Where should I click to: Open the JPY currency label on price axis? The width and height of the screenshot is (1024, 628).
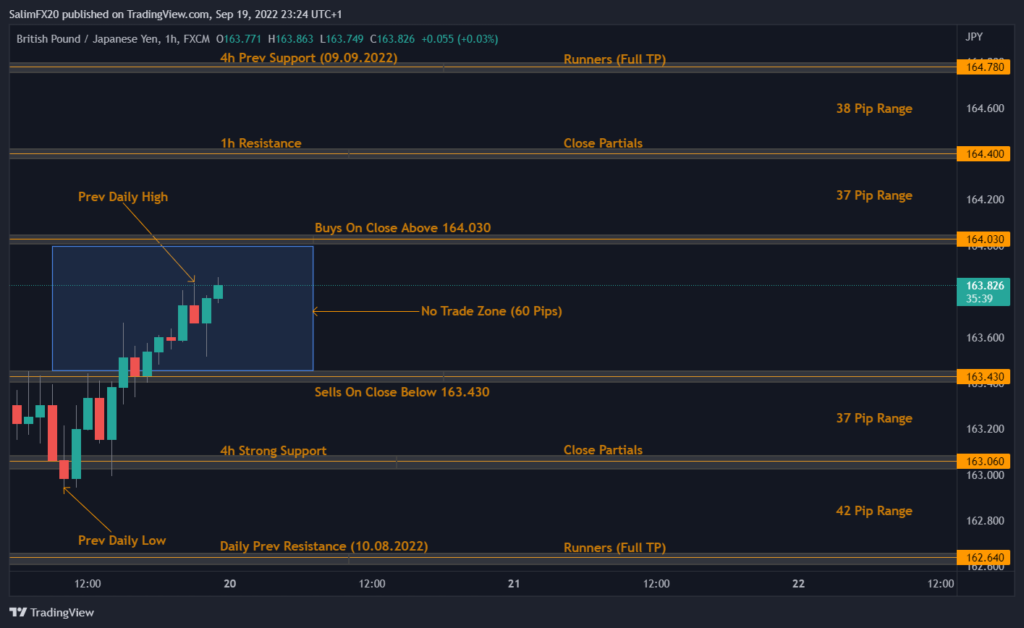(974, 37)
